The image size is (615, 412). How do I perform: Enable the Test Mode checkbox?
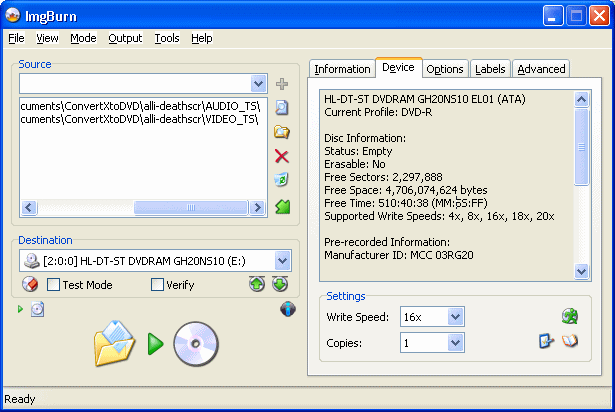pyautogui.click(x=53, y=284)
